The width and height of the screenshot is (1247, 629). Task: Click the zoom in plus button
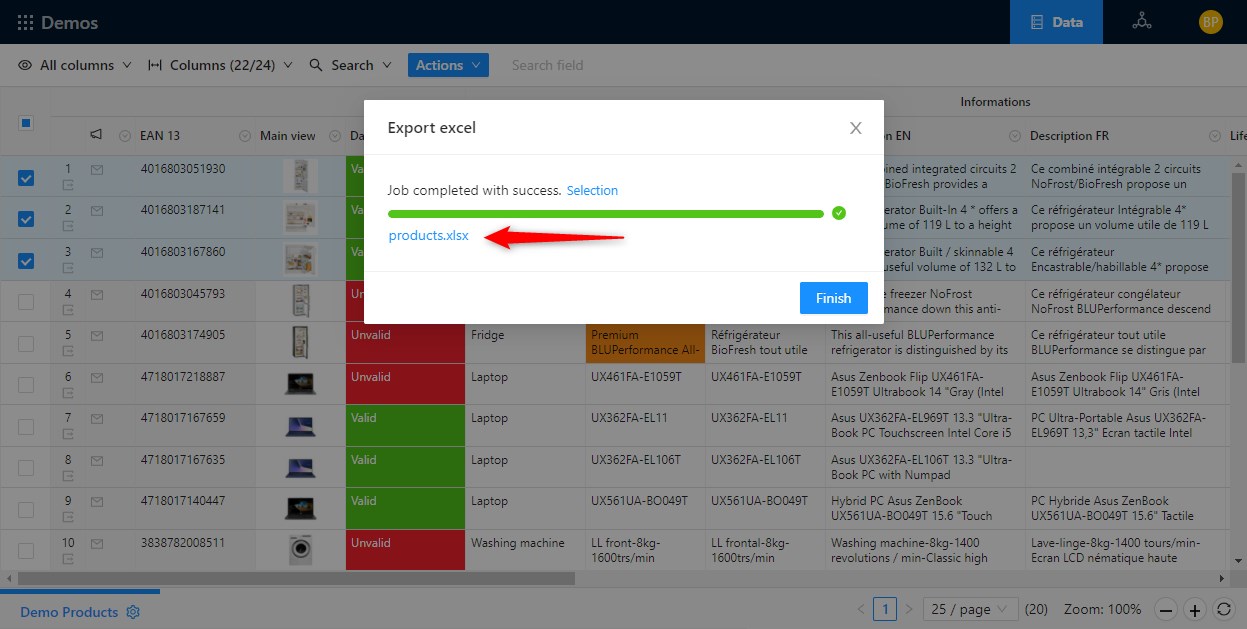point(1195,609)
